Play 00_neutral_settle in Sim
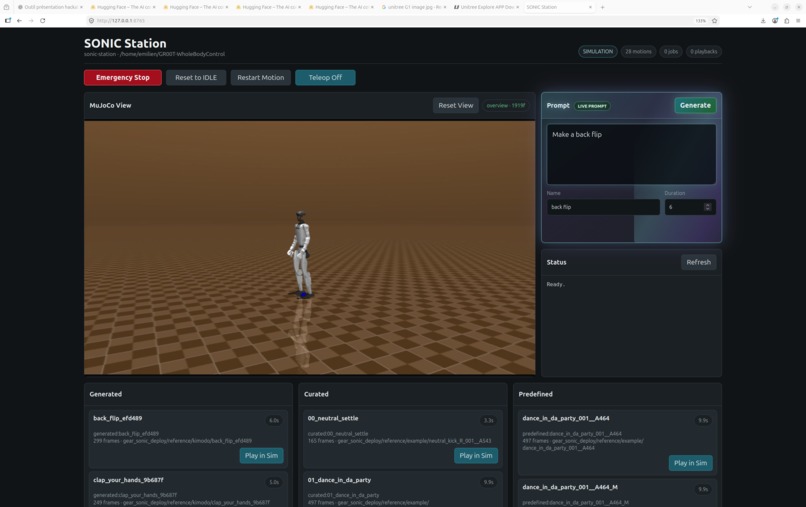Image resolution: width=806 pixels, height=507 pixels. click(475, 456)
